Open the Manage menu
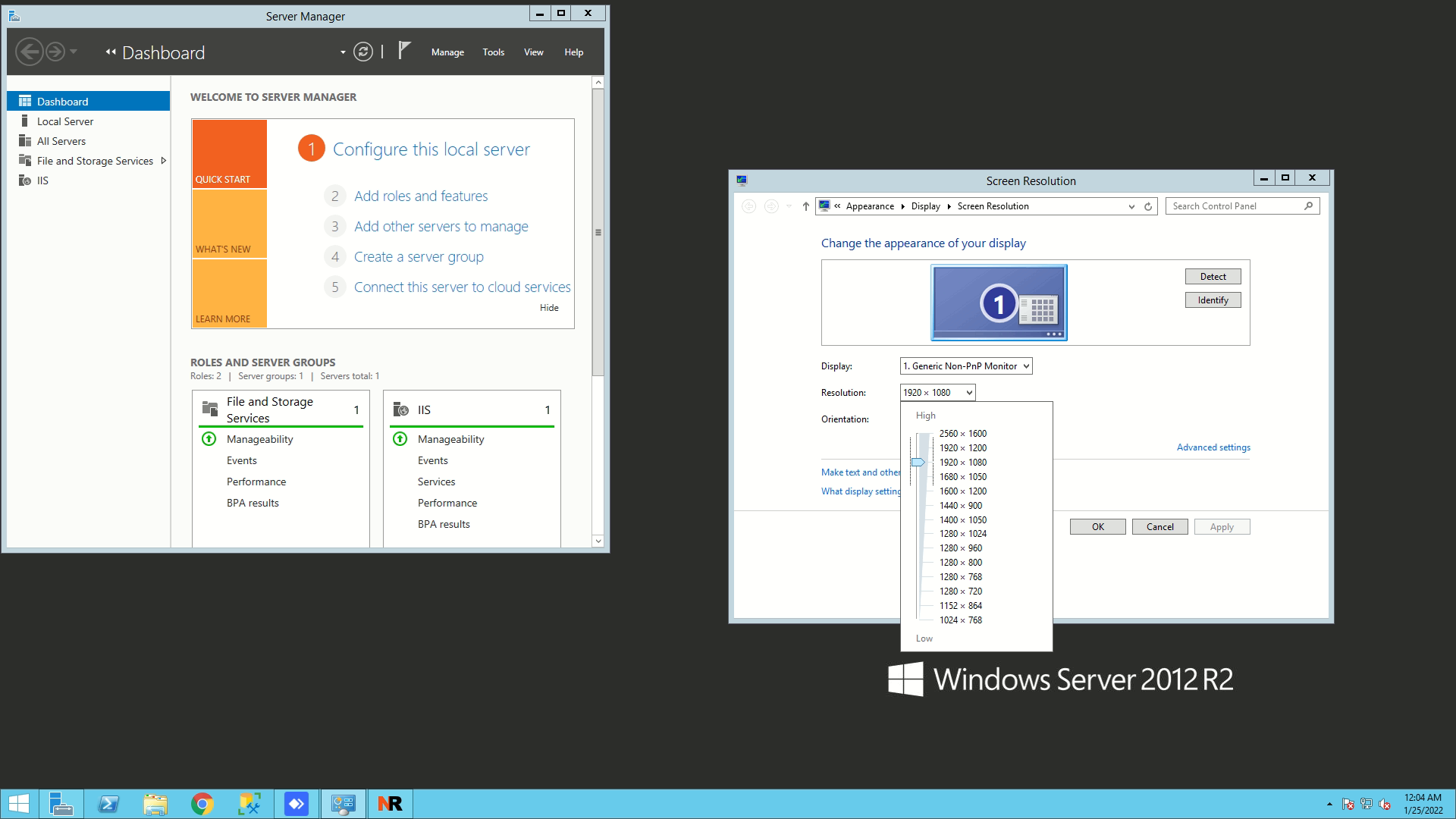 pyautogui.click(x=447, y=52)
